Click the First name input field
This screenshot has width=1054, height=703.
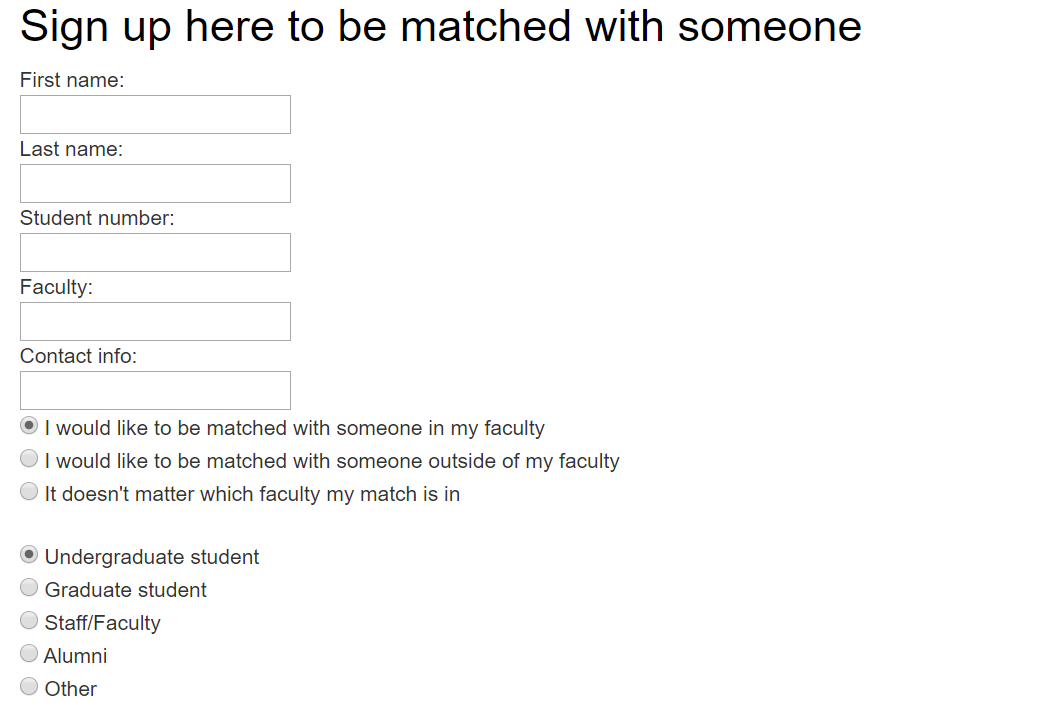coord(155,115)
